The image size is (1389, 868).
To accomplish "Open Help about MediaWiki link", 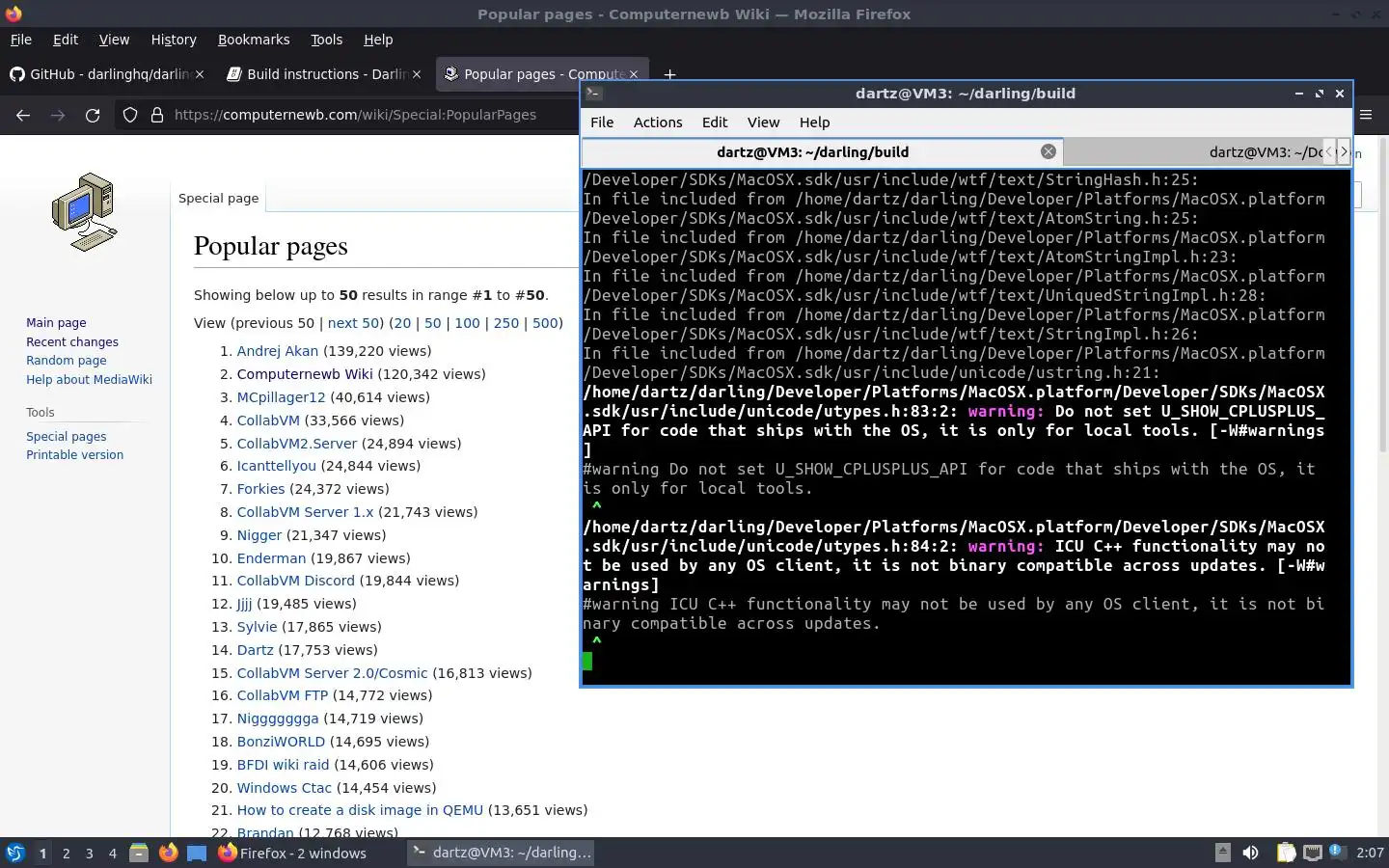I will click(x=89, y=380).
